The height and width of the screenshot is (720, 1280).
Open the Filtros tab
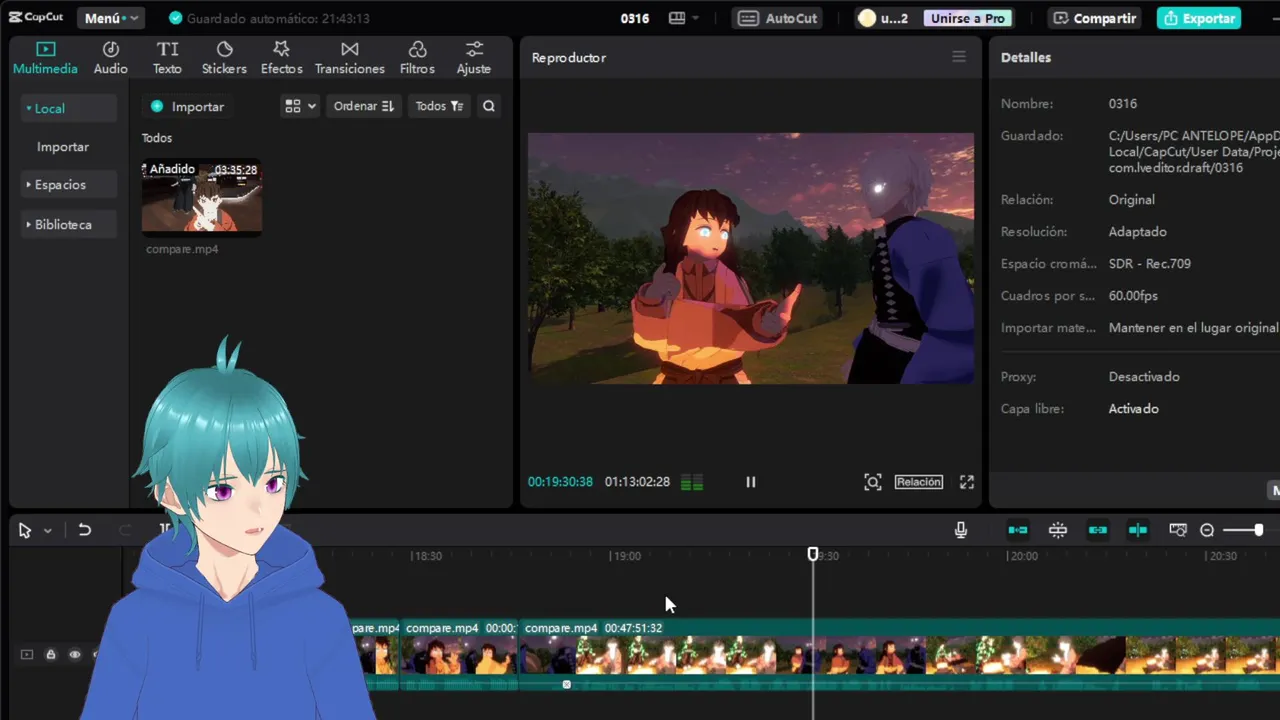tap(417, 58)
